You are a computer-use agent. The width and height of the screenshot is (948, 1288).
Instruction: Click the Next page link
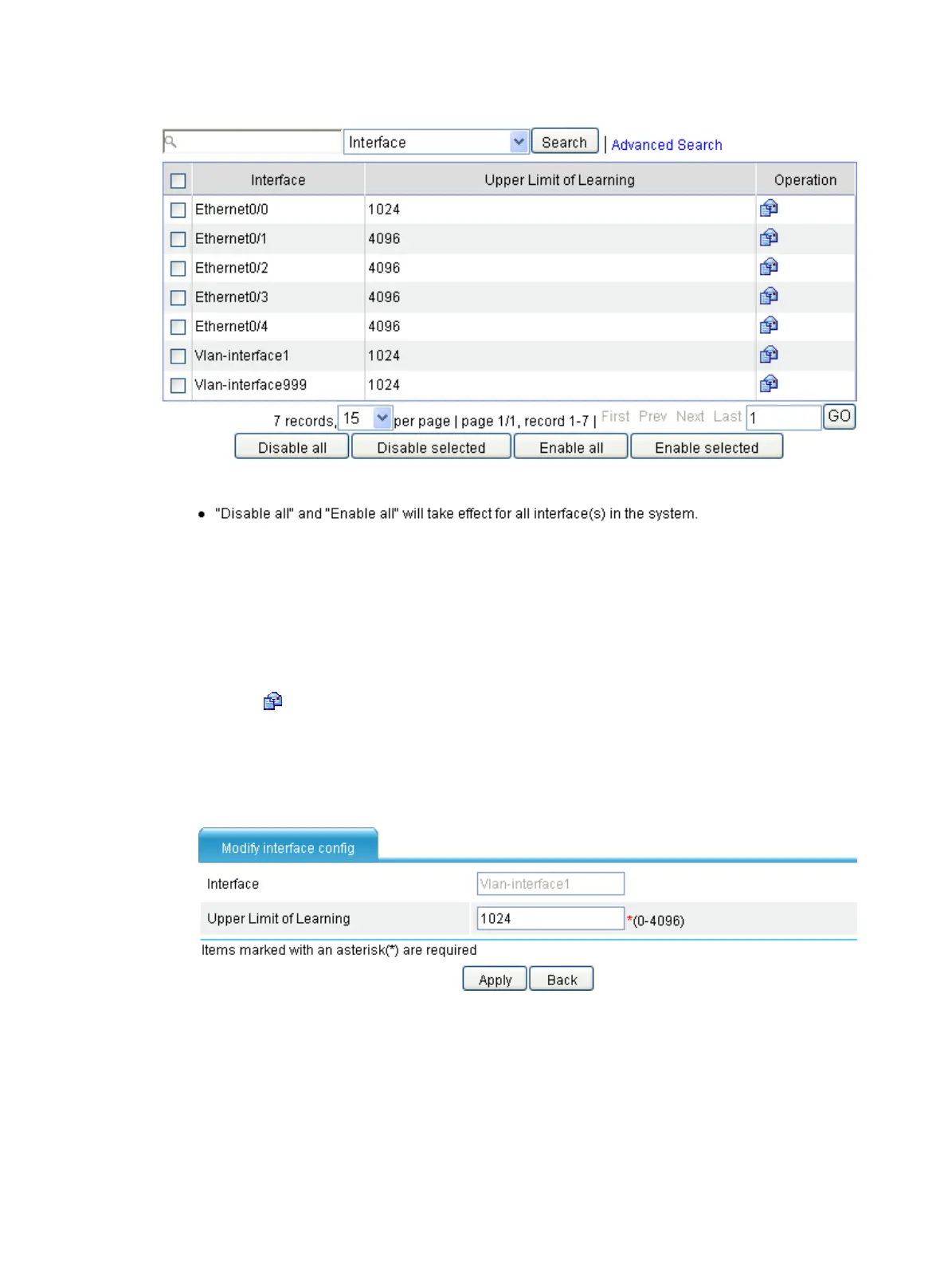coord(690,416)
